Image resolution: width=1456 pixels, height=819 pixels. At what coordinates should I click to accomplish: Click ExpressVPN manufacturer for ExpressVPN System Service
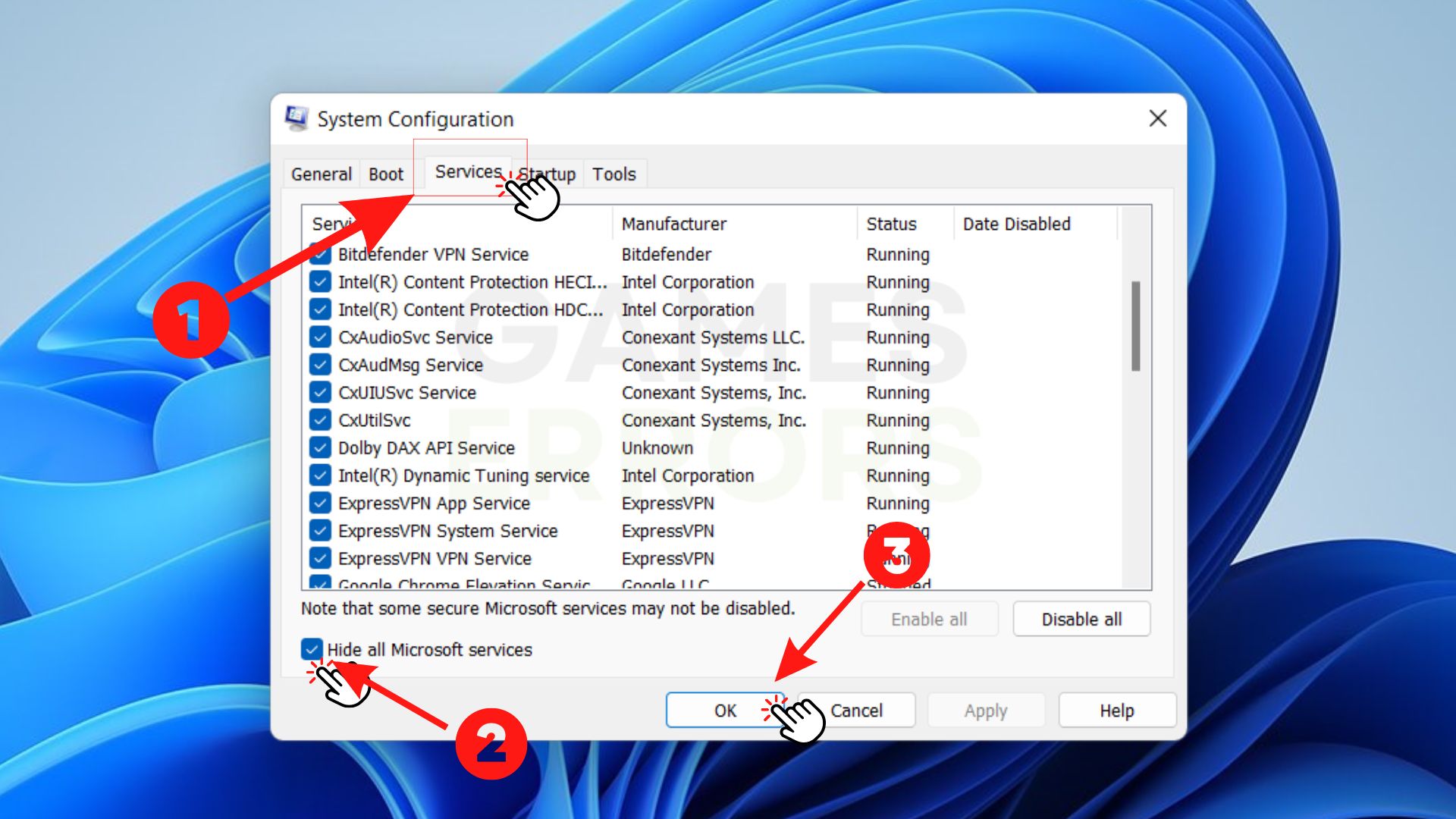coord(668,532)
